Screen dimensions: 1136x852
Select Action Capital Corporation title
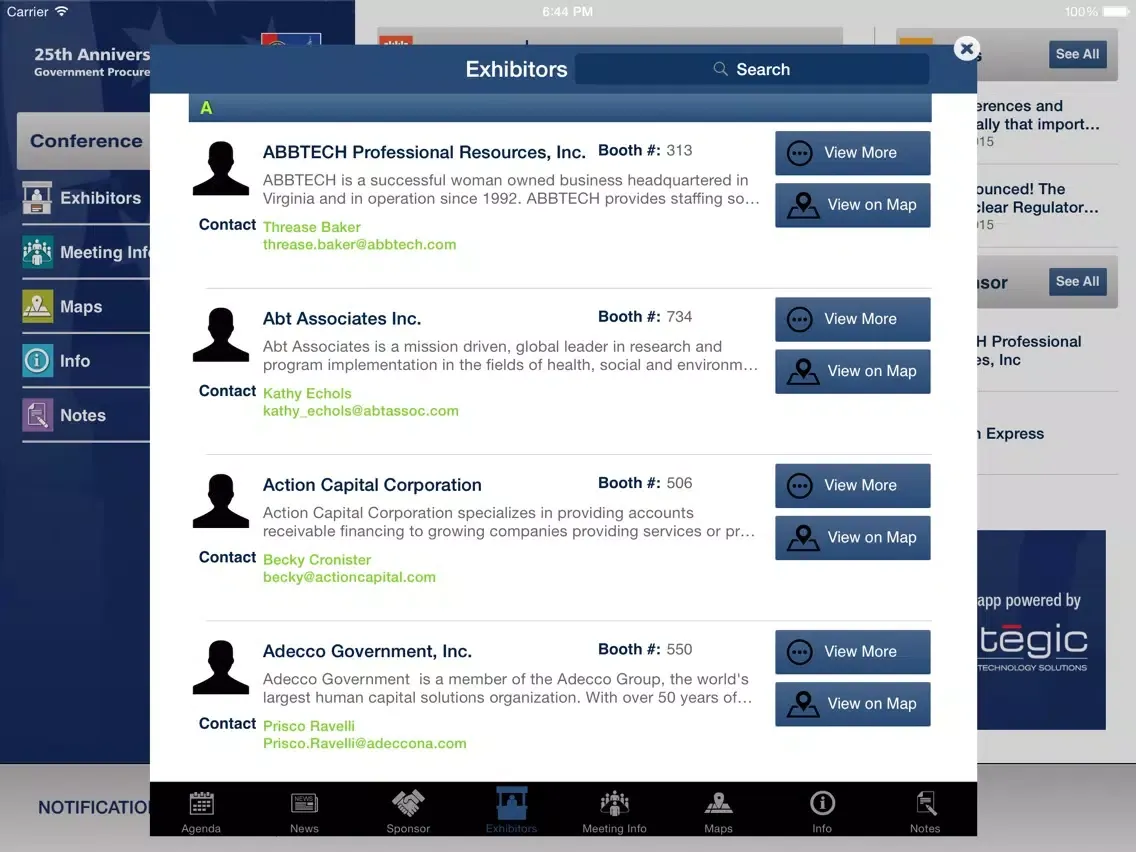[x=372, y=485]
